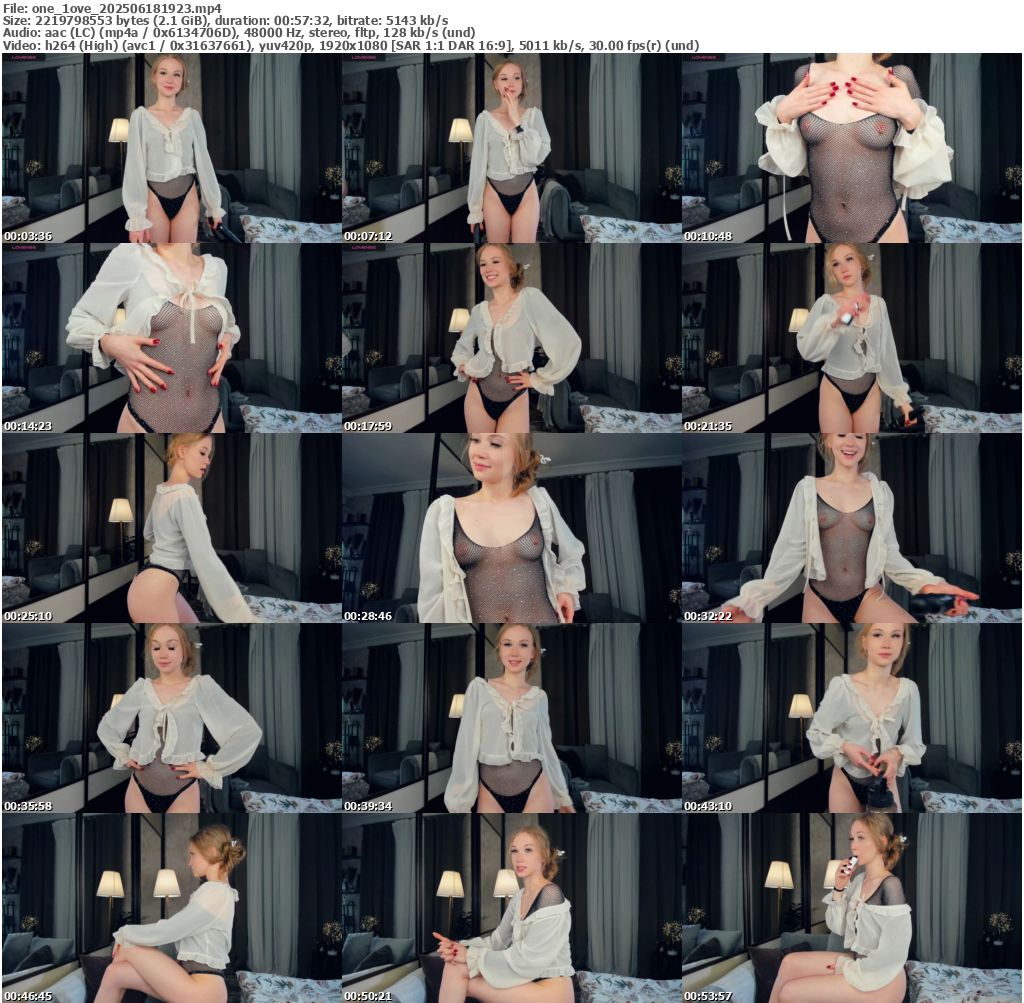Click the thumbnail at timestamp 00:03:36
This screenshot has height=1003, width=1024.
point(171,148)
